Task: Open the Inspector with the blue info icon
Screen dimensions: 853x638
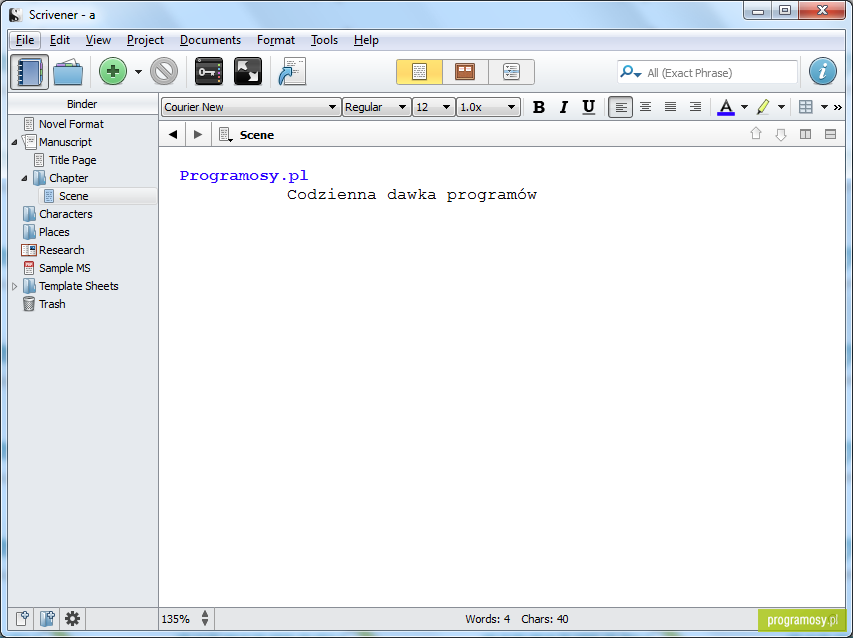Action: [823, 72]
